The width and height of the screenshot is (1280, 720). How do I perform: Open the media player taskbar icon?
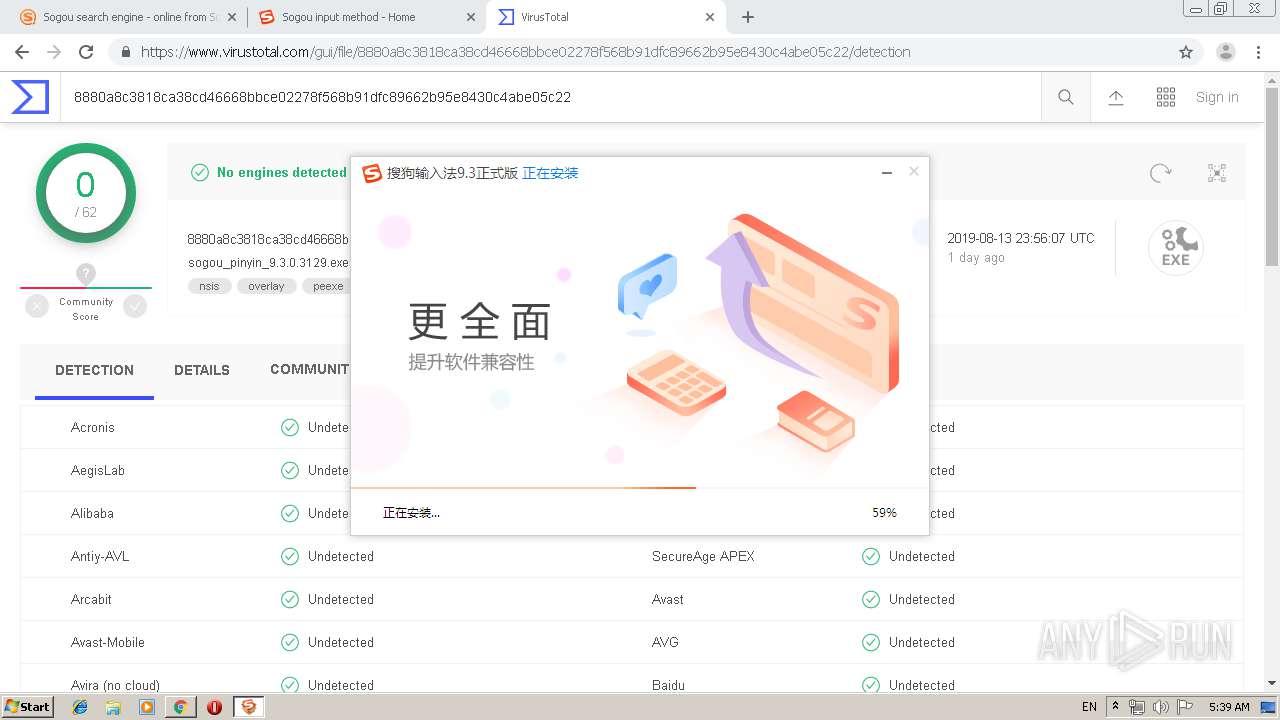[x=147, y=707]
